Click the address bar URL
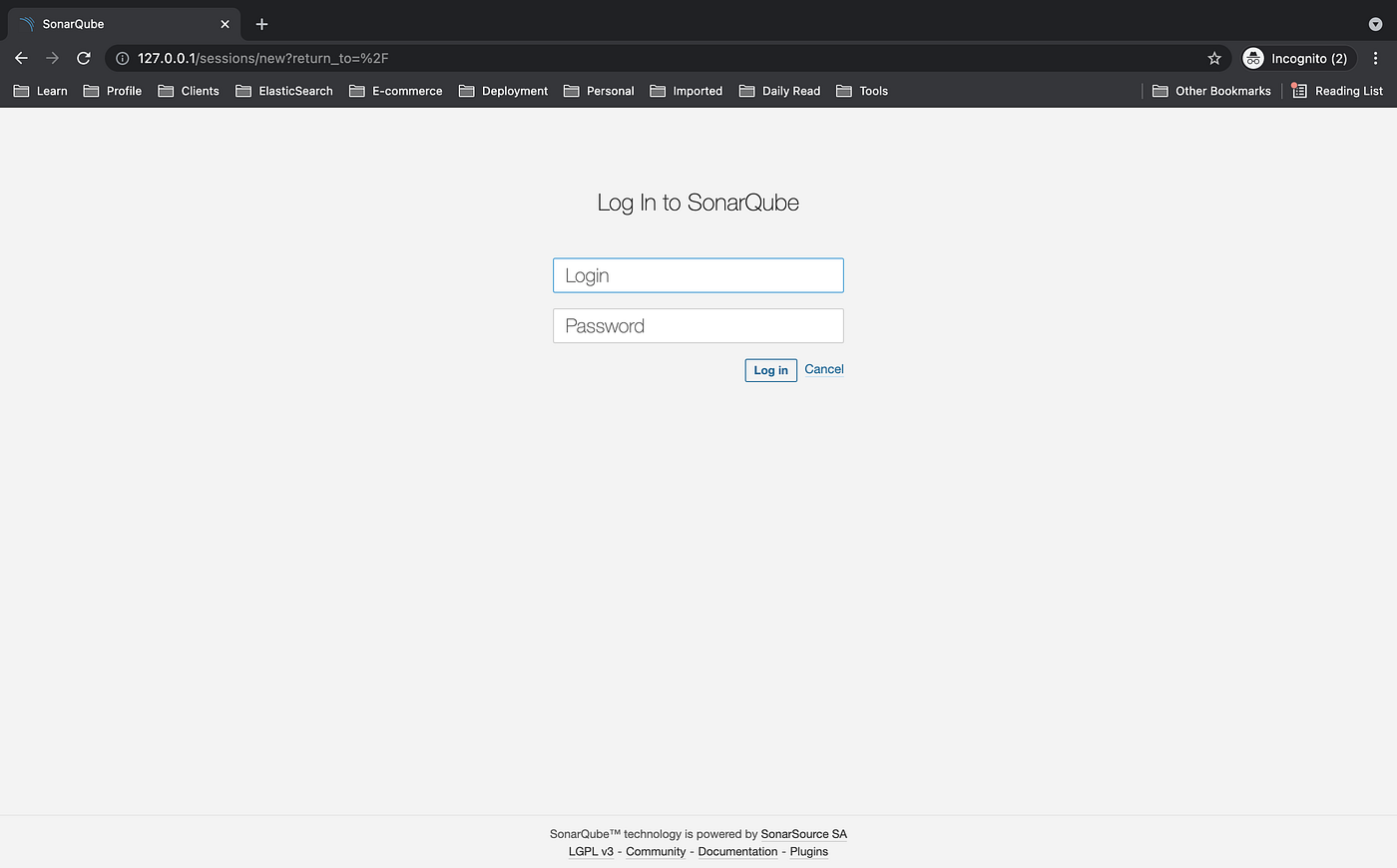The image size is (1397, 868). pos(263,58)
